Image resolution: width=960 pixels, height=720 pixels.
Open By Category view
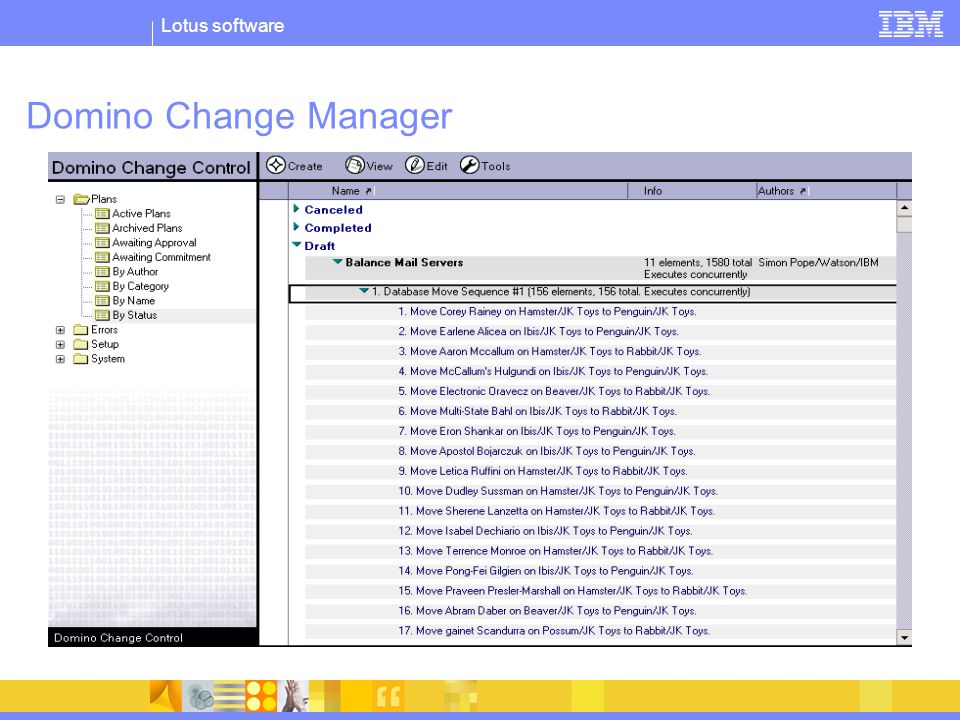[140, 286]
